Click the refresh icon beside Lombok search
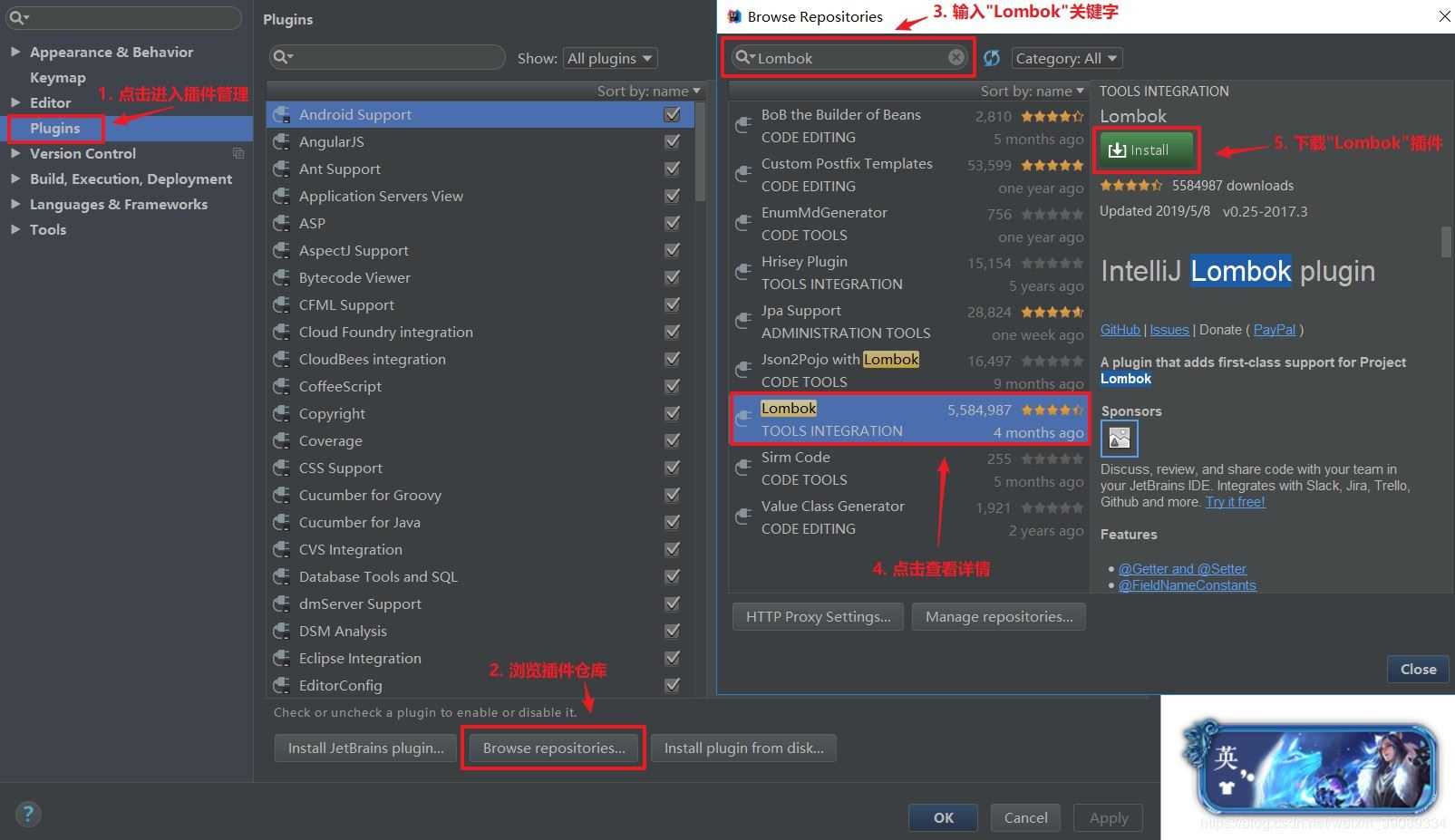The height and width of the screenshot is (840, 1455). coord(992,58)
